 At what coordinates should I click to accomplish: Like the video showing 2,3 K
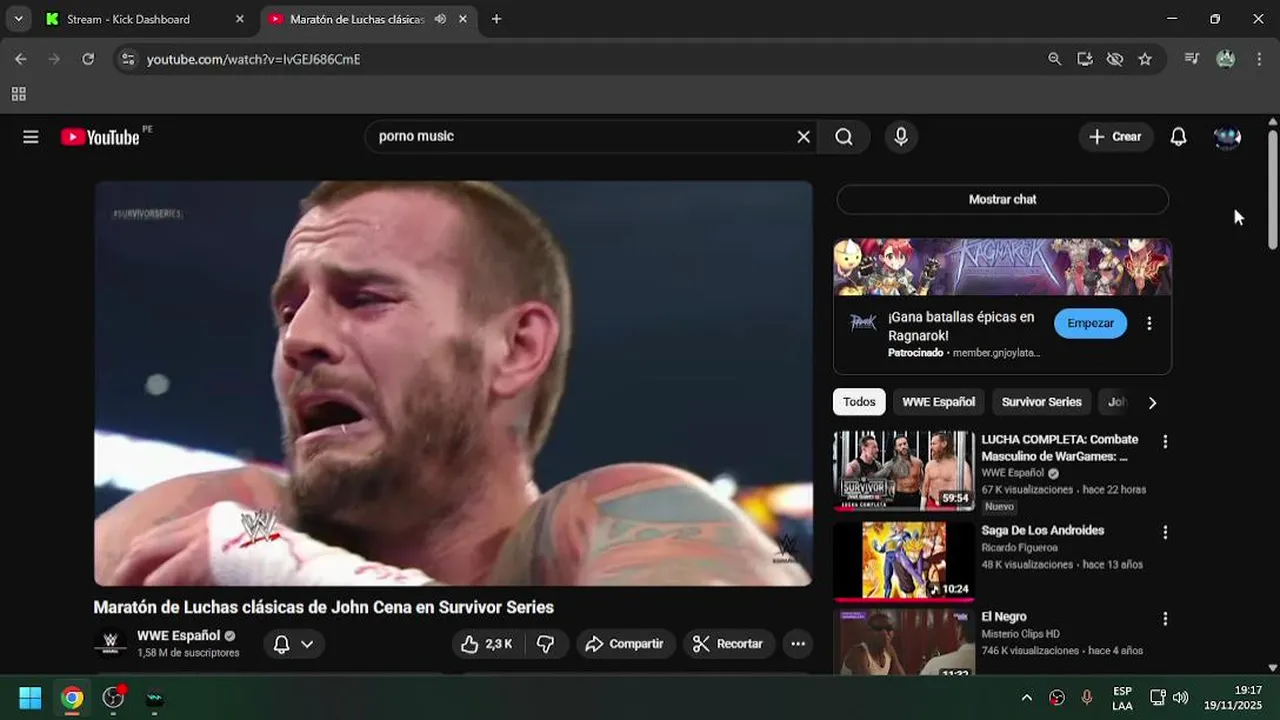[x=487, y=644]
